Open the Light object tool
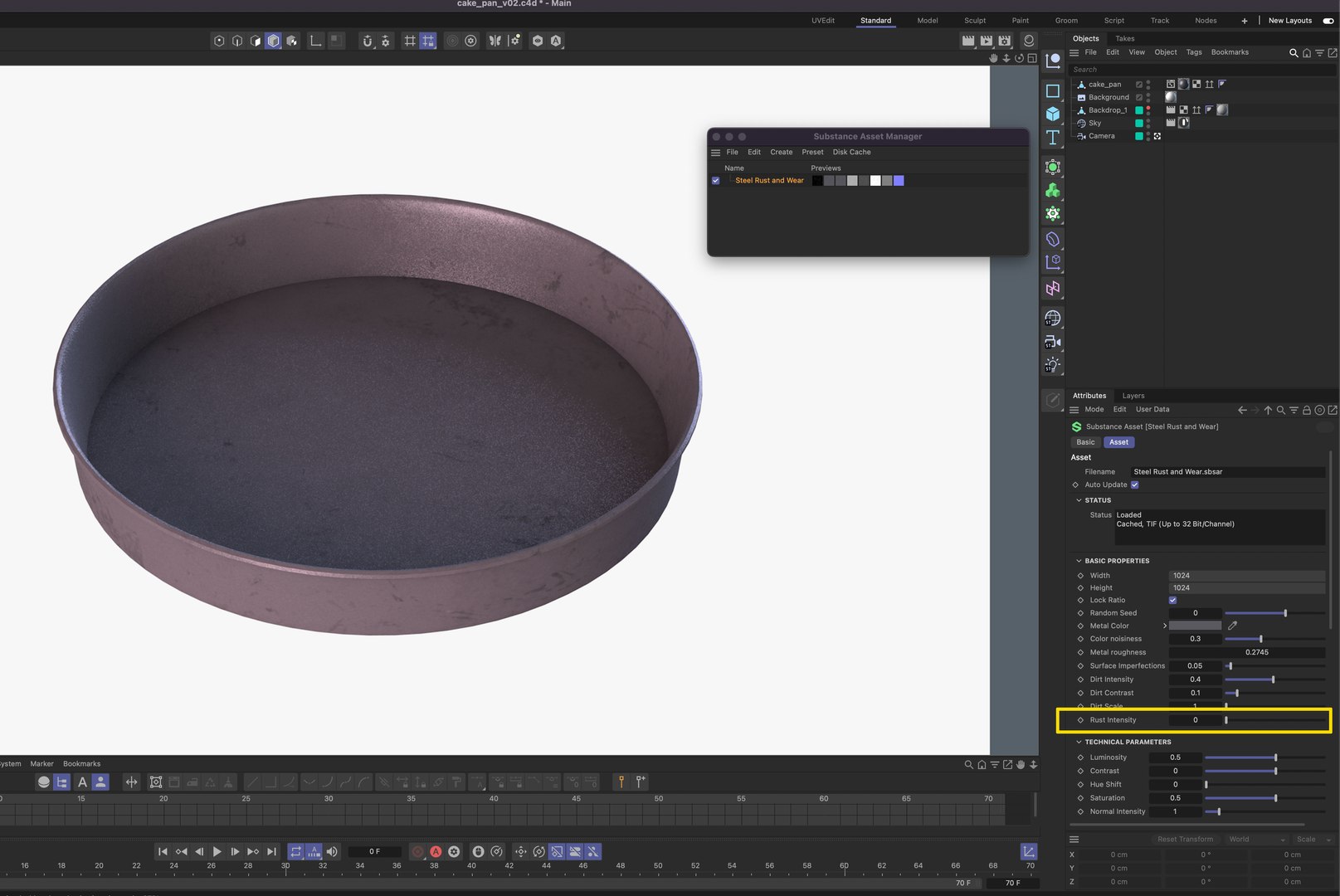The image size is (1340, 896). click(1053, 364)
